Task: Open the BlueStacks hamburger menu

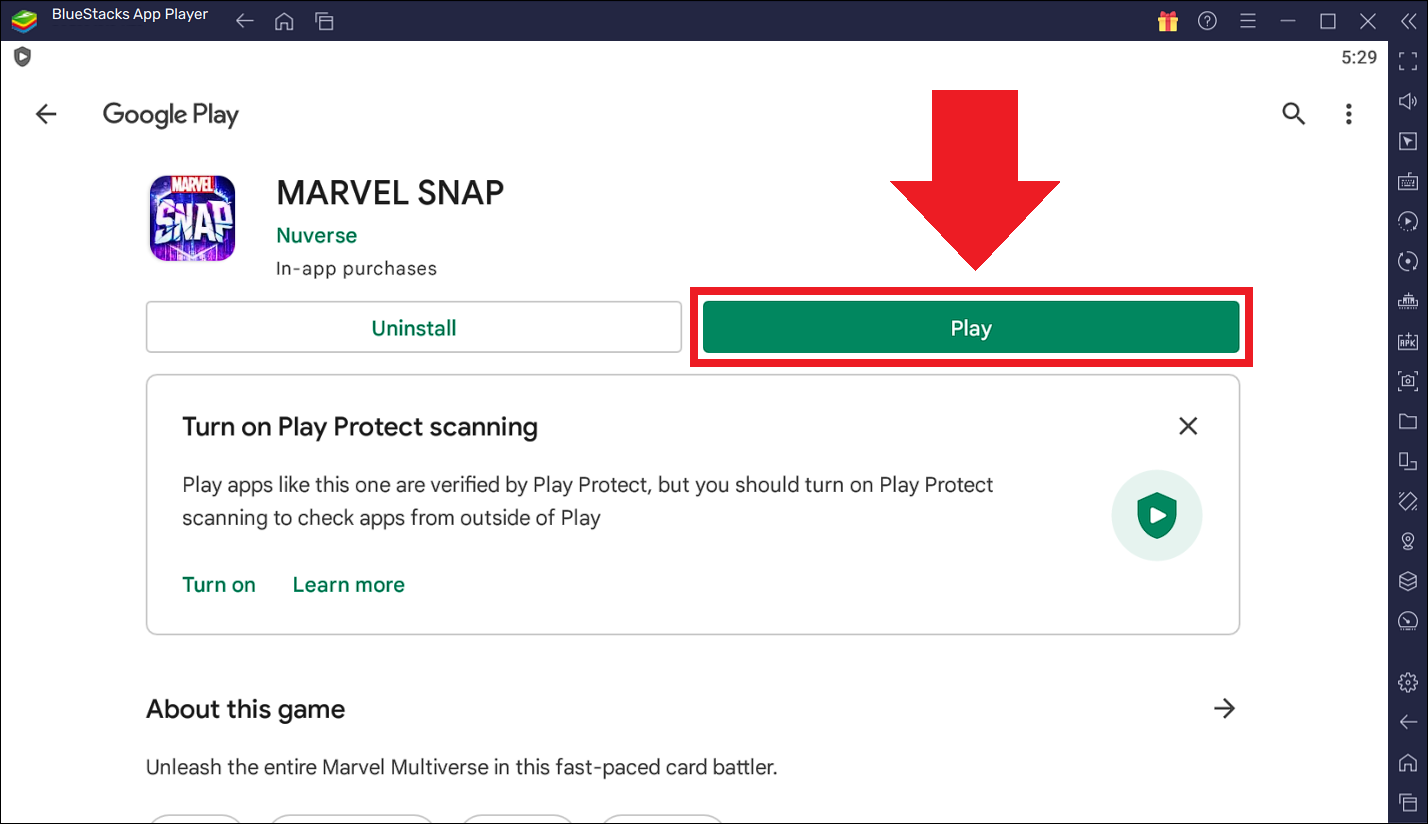Action: (x=1248, y=20)
